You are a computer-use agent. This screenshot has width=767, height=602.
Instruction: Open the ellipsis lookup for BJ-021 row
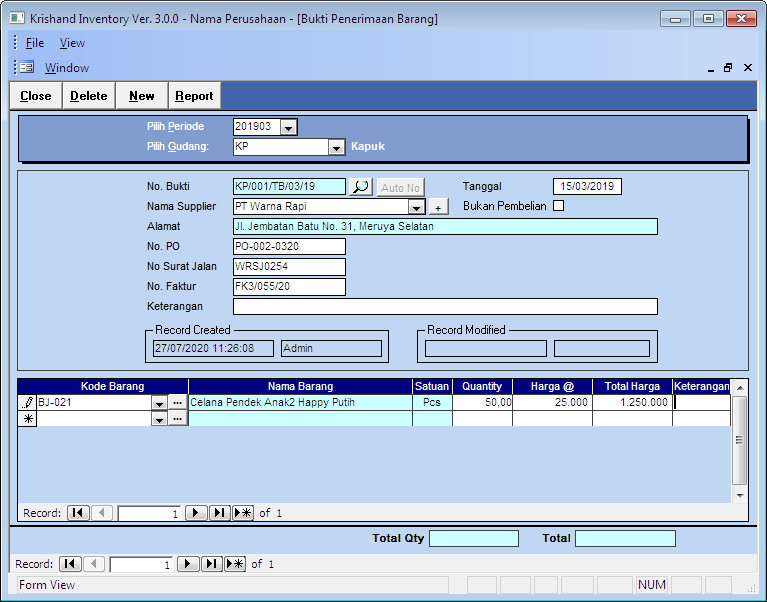tap(178, 402)
